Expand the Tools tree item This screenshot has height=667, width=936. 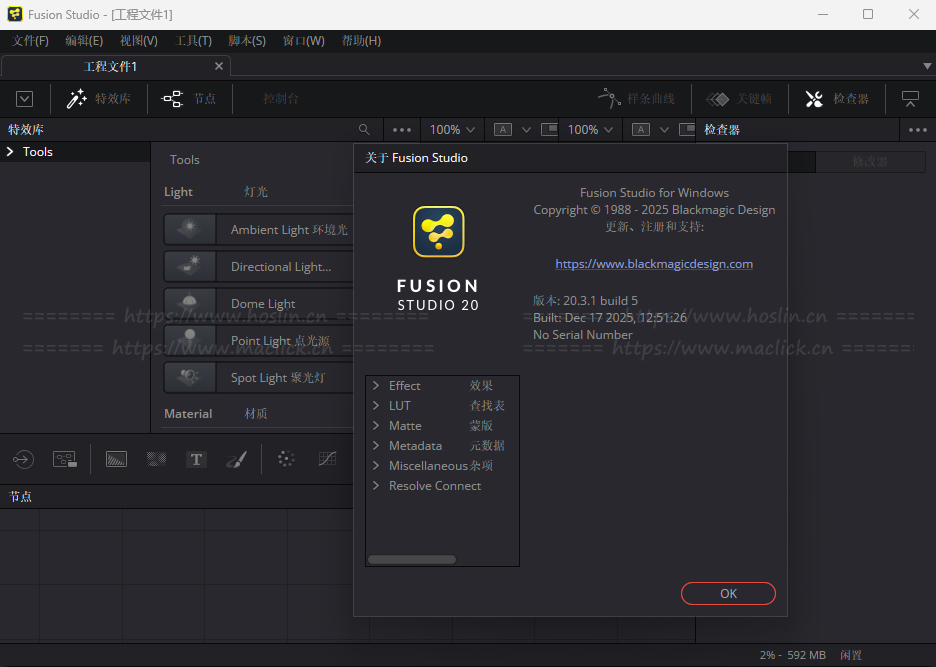(x=10, y=152)
